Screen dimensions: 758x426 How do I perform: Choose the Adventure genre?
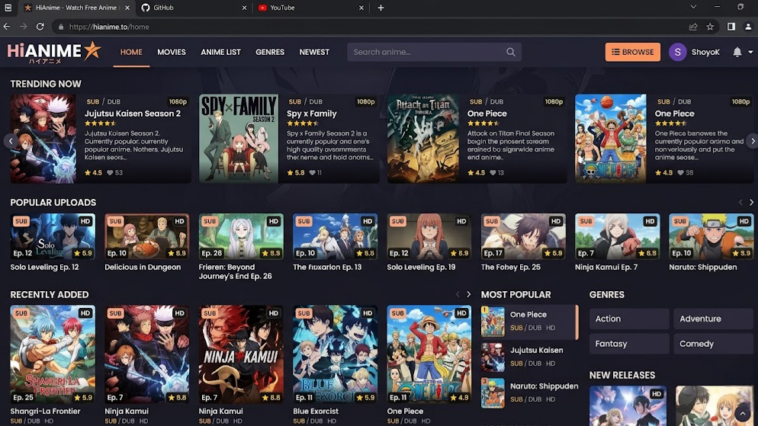coord(713,319)
